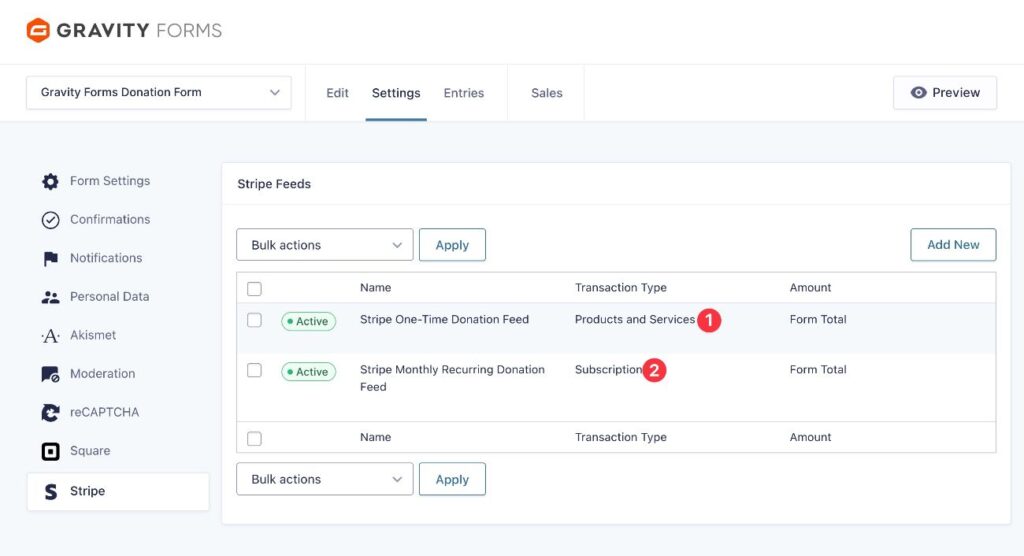Image resolution: width=1024 pixels, height=556 pixels.
Task: Open the Stripe One-Time Donation Feed link
Action: coord(444,319)
